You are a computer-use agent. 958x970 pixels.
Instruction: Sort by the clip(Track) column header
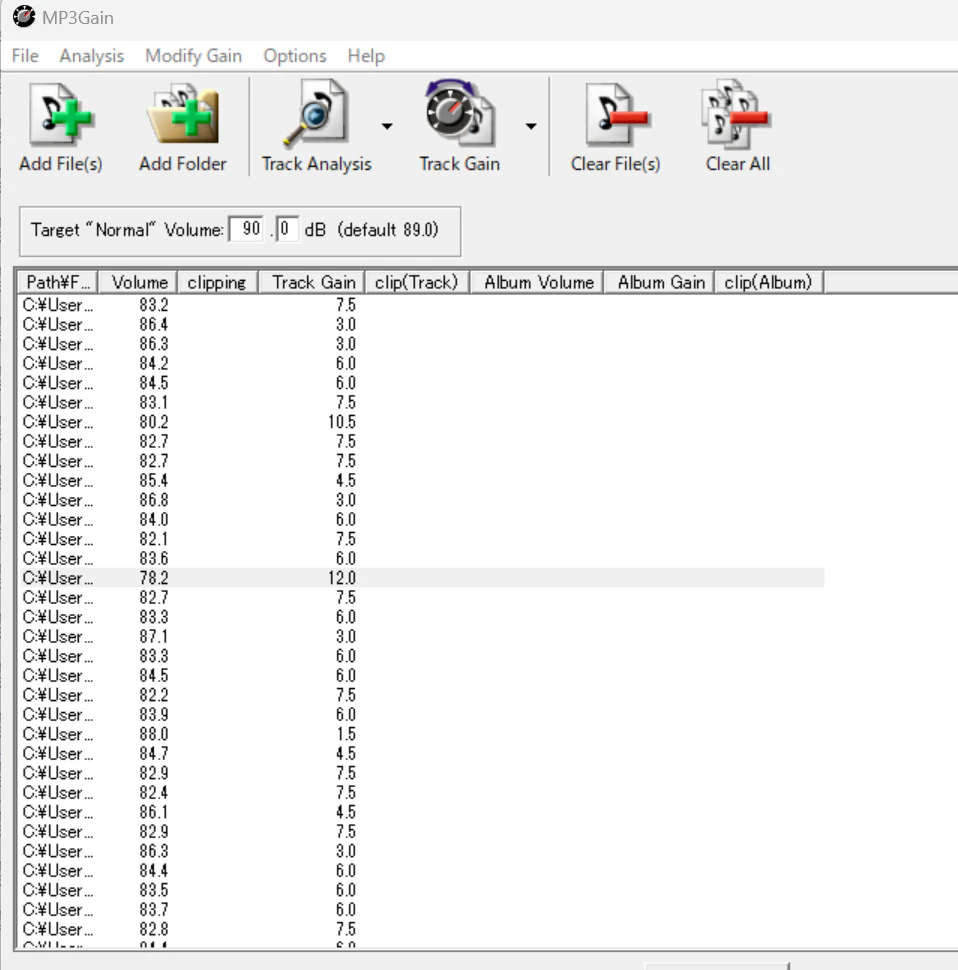[417, 282]
